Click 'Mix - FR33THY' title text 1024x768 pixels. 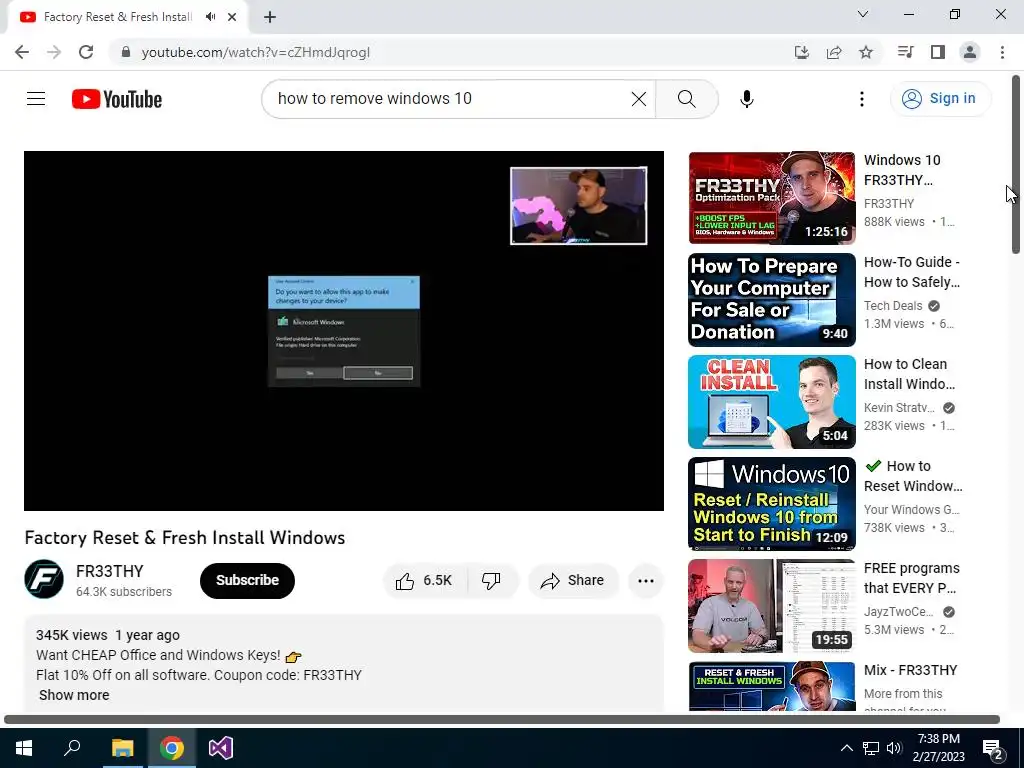point(910,670)
